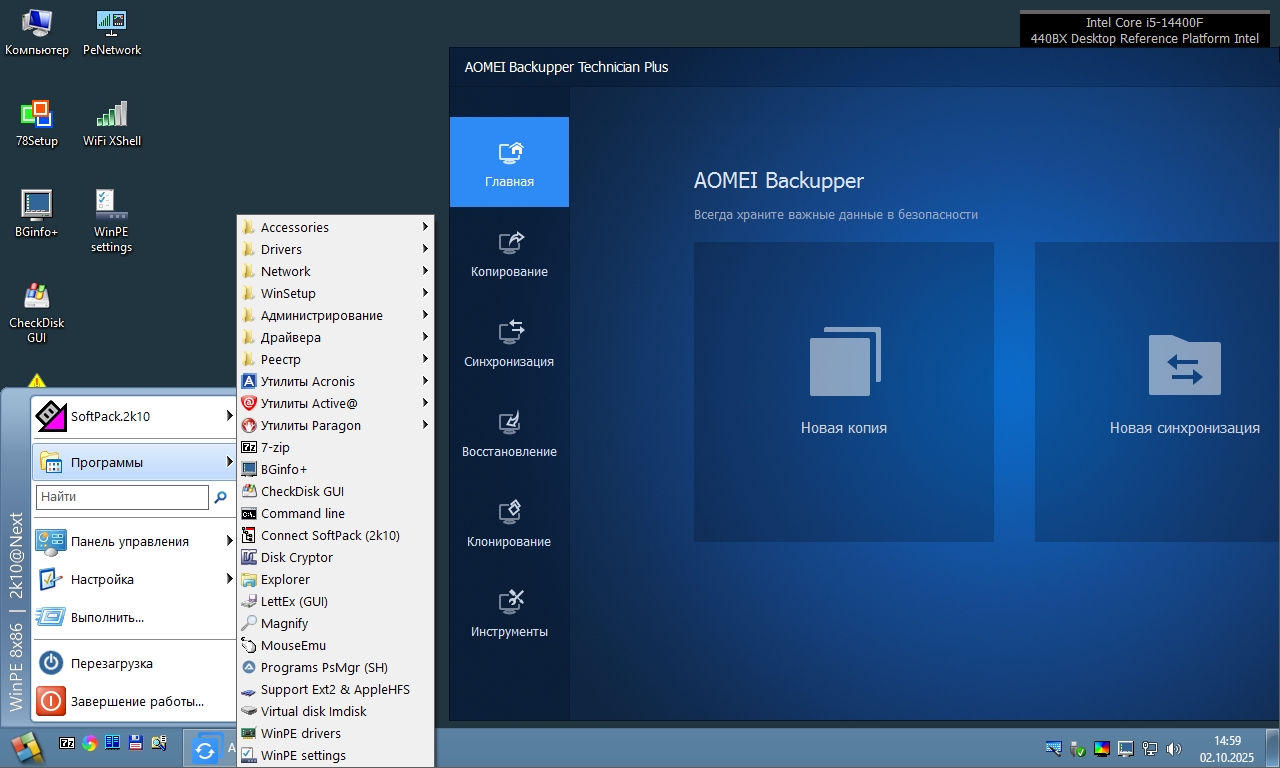Image resolution: width=1280 pixels, height=768 pixels.
Task: Select Command line from the programs menu
Action: coord(302,513)
